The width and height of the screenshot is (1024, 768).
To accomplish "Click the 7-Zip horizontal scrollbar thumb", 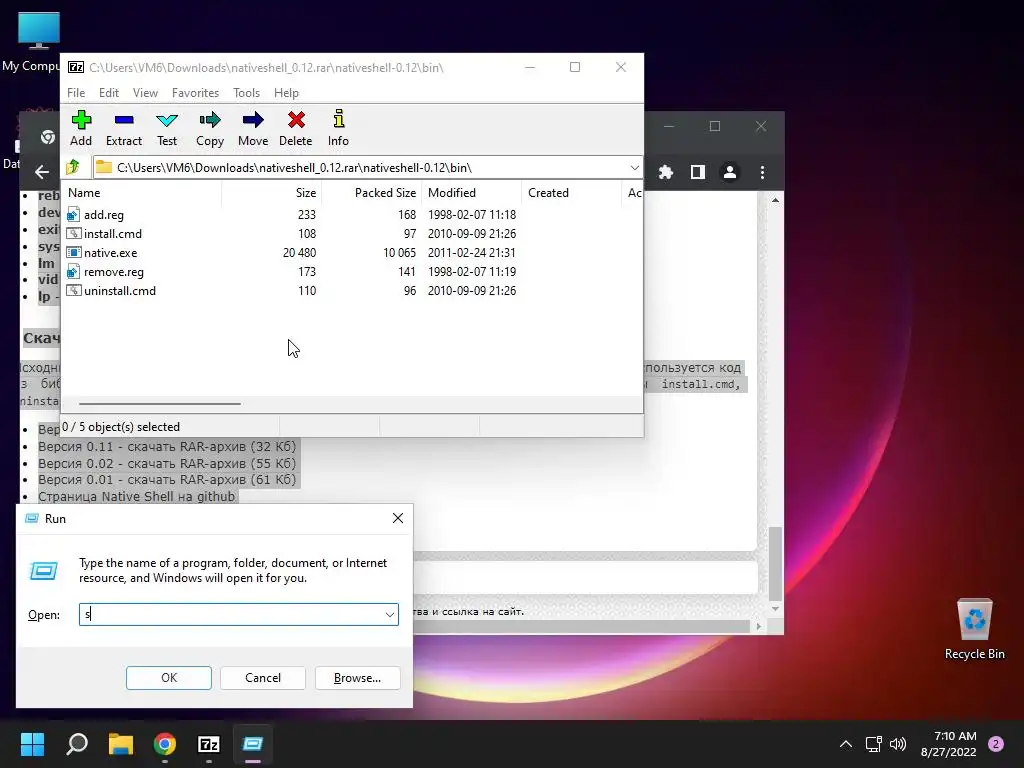I will point(160,404).
